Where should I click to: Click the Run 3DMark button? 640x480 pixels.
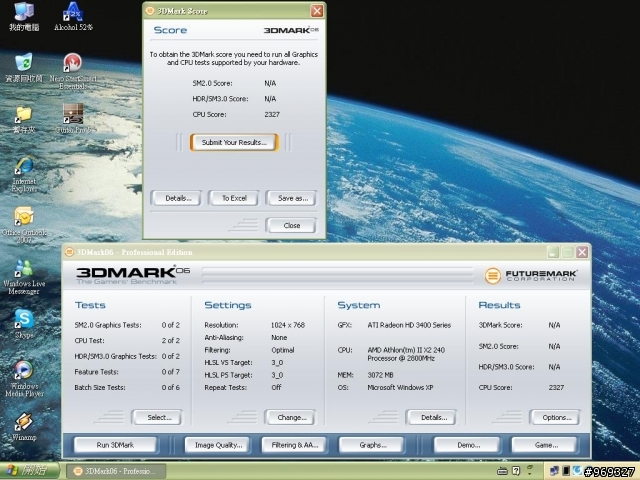pyautogui.click(x=116, y=445)
